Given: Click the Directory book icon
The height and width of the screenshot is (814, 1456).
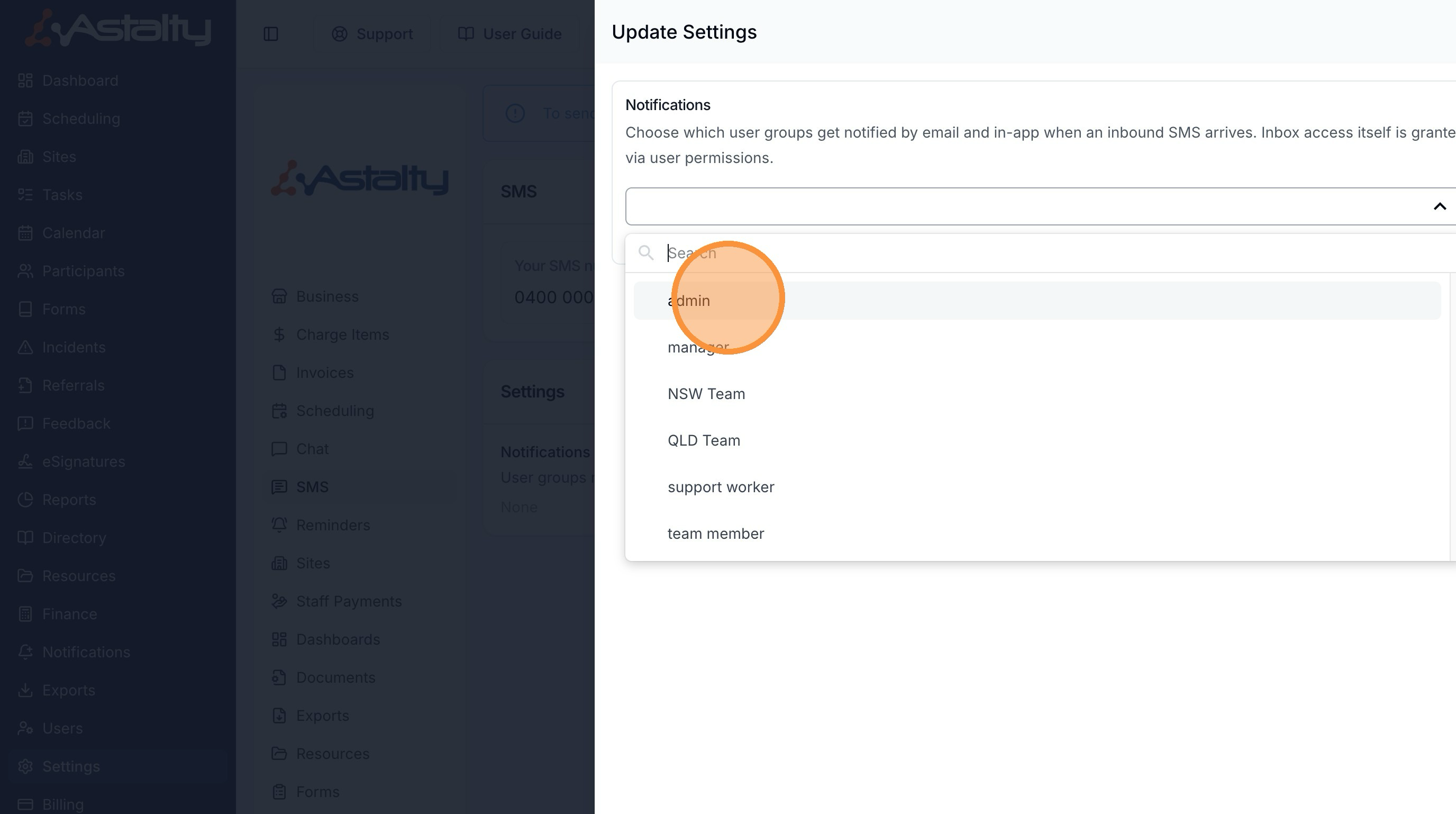Looking at the screenshot, I should [x=25, y=538].
